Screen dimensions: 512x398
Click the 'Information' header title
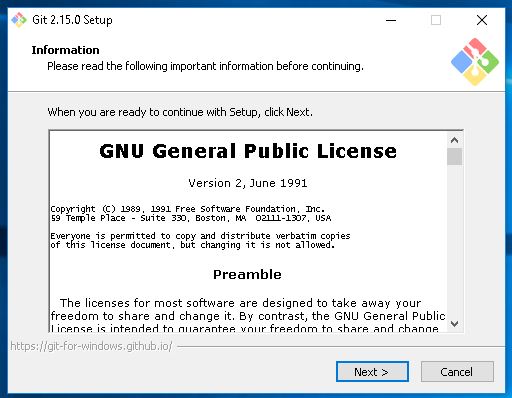pos(65,50)
